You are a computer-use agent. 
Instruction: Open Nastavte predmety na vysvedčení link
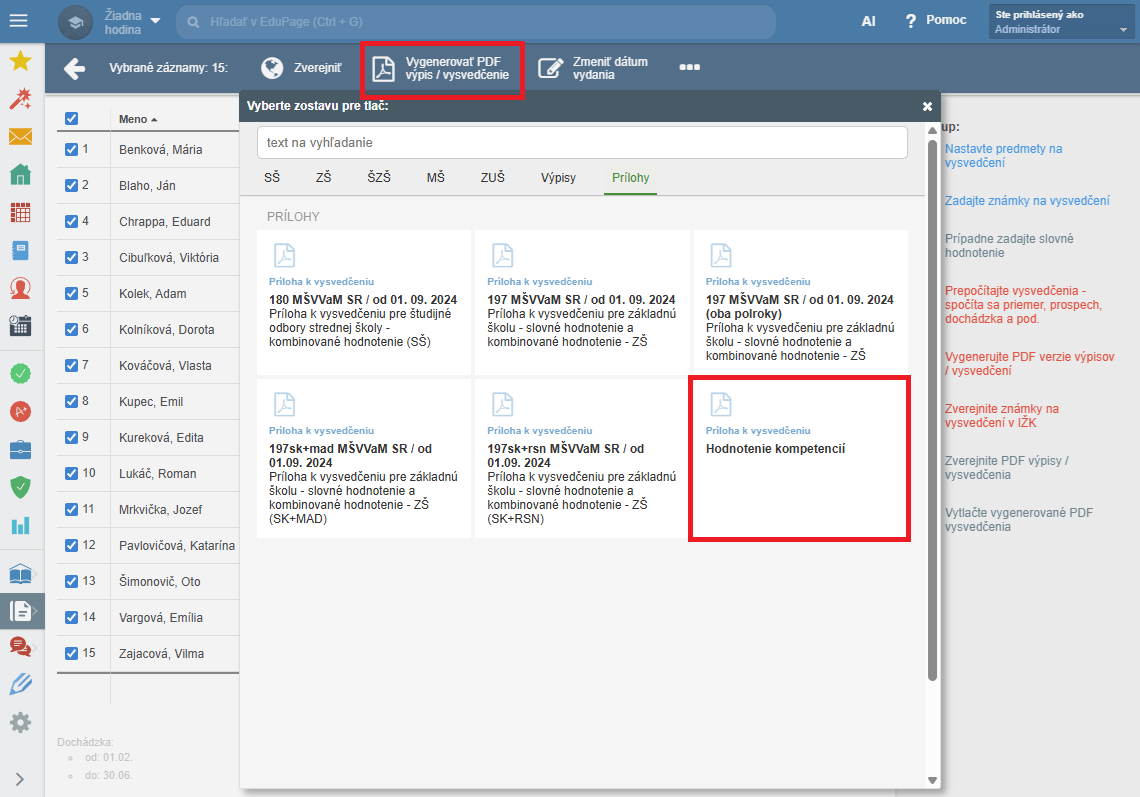click(x=1003, y=156)
